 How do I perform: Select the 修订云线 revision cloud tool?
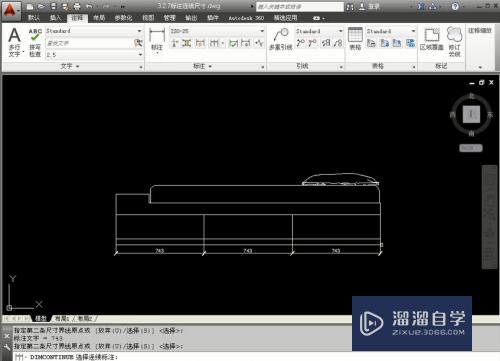(x=454, y=42)
